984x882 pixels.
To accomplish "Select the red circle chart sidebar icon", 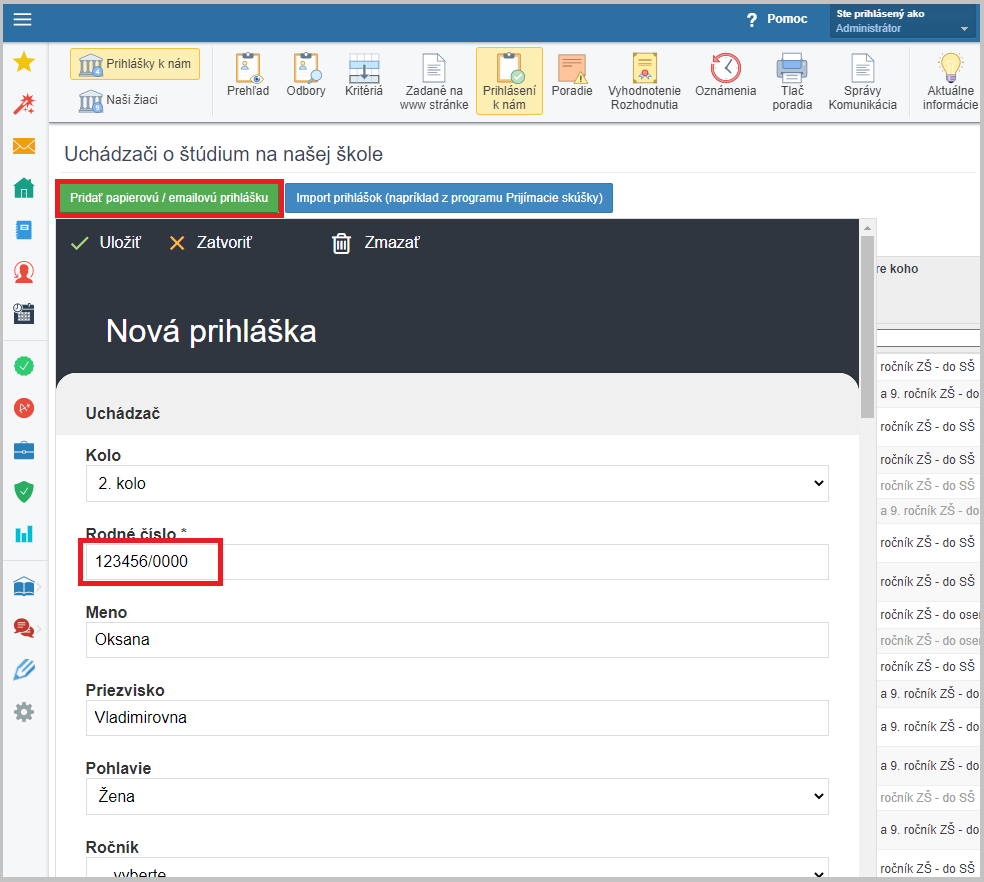I will 24,408.
